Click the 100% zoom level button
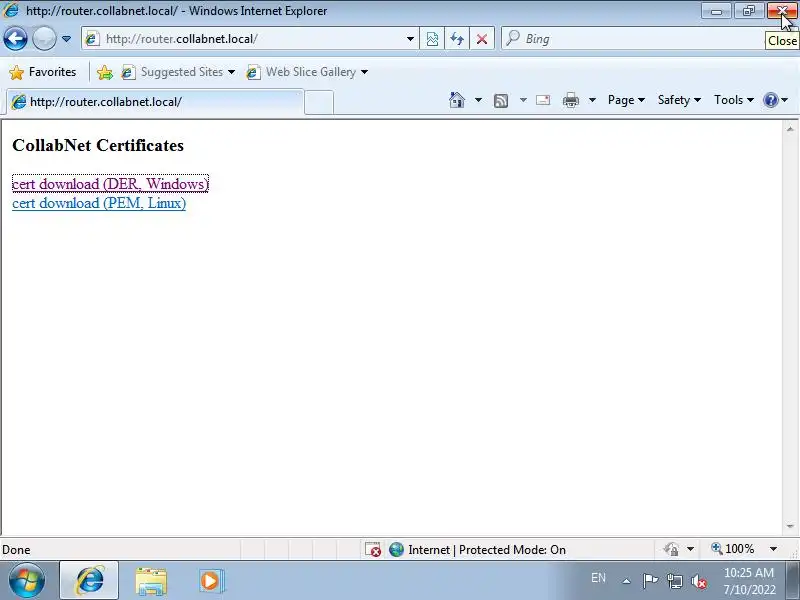This screenshot has width=800, height=600. [732, 549]
